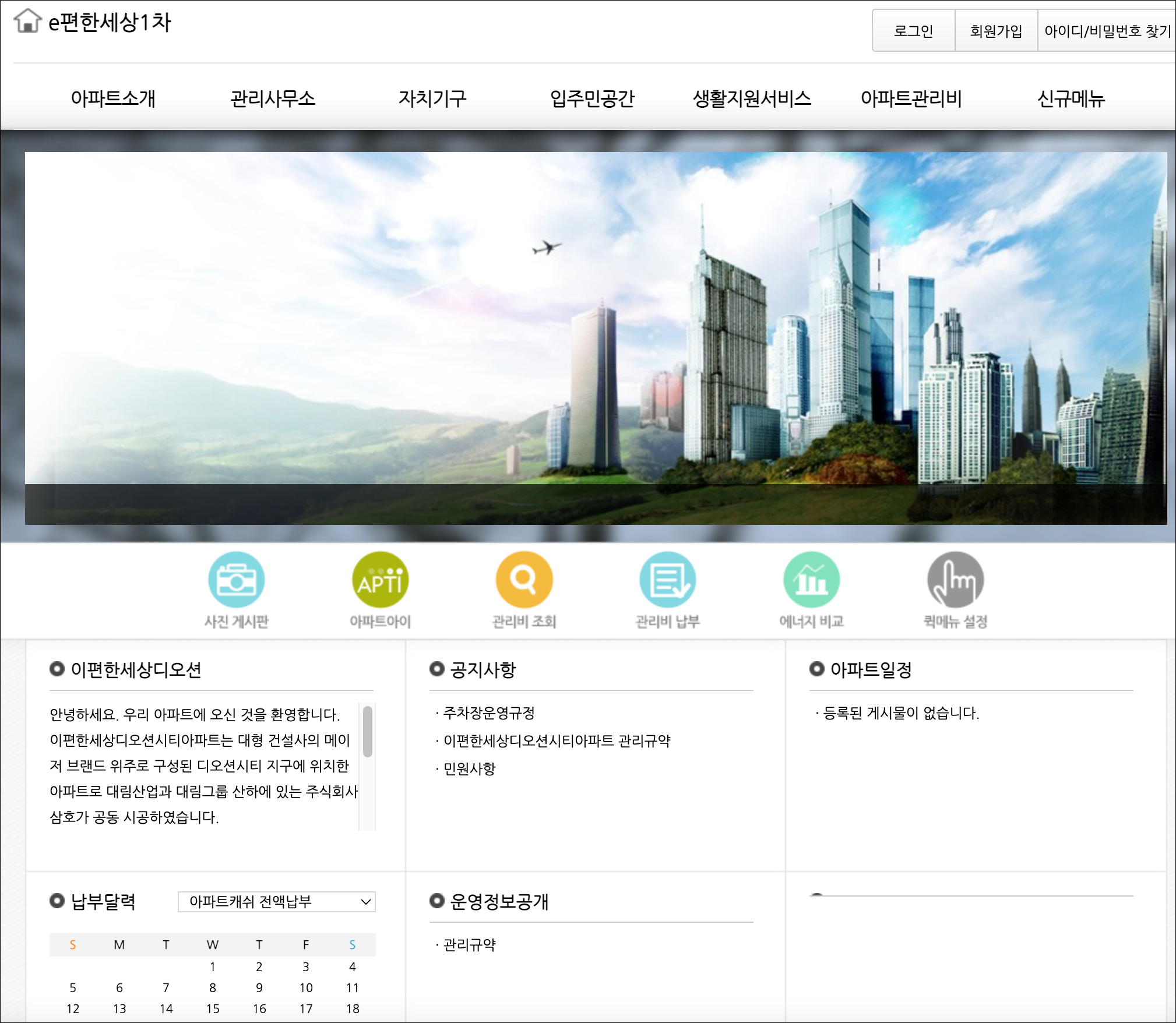This screenshot has height=1023, width=1176.
Task: Click the 퀵메뉴 설정 hand icon
Action: coord(955,580)
